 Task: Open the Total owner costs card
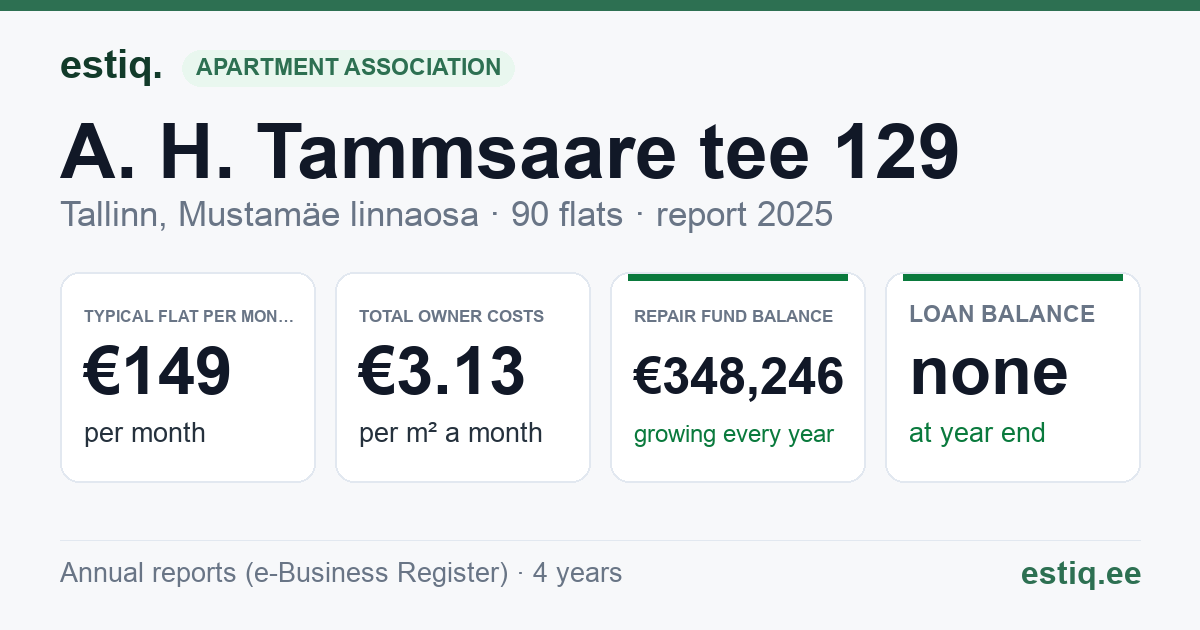(463, 377)
